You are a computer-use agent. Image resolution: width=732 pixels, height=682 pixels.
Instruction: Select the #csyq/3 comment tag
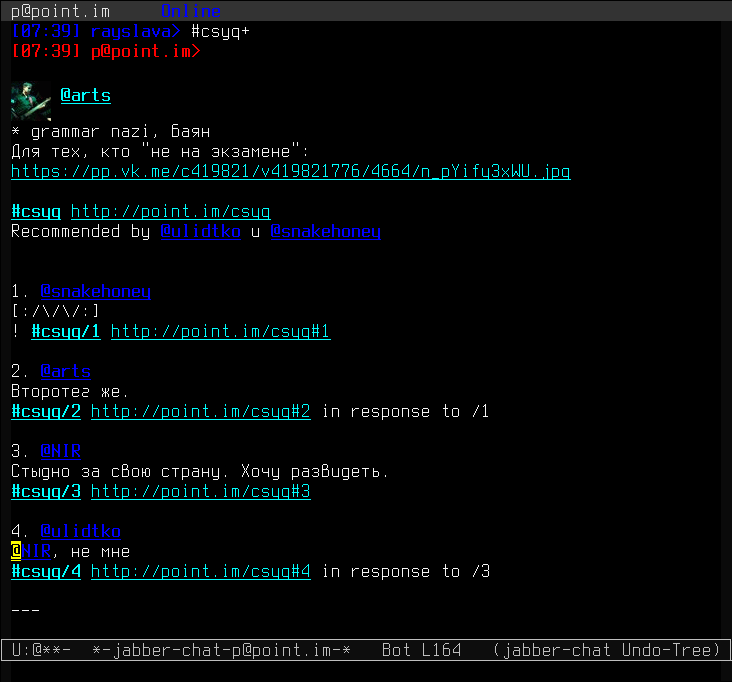(x=46, y=492)
